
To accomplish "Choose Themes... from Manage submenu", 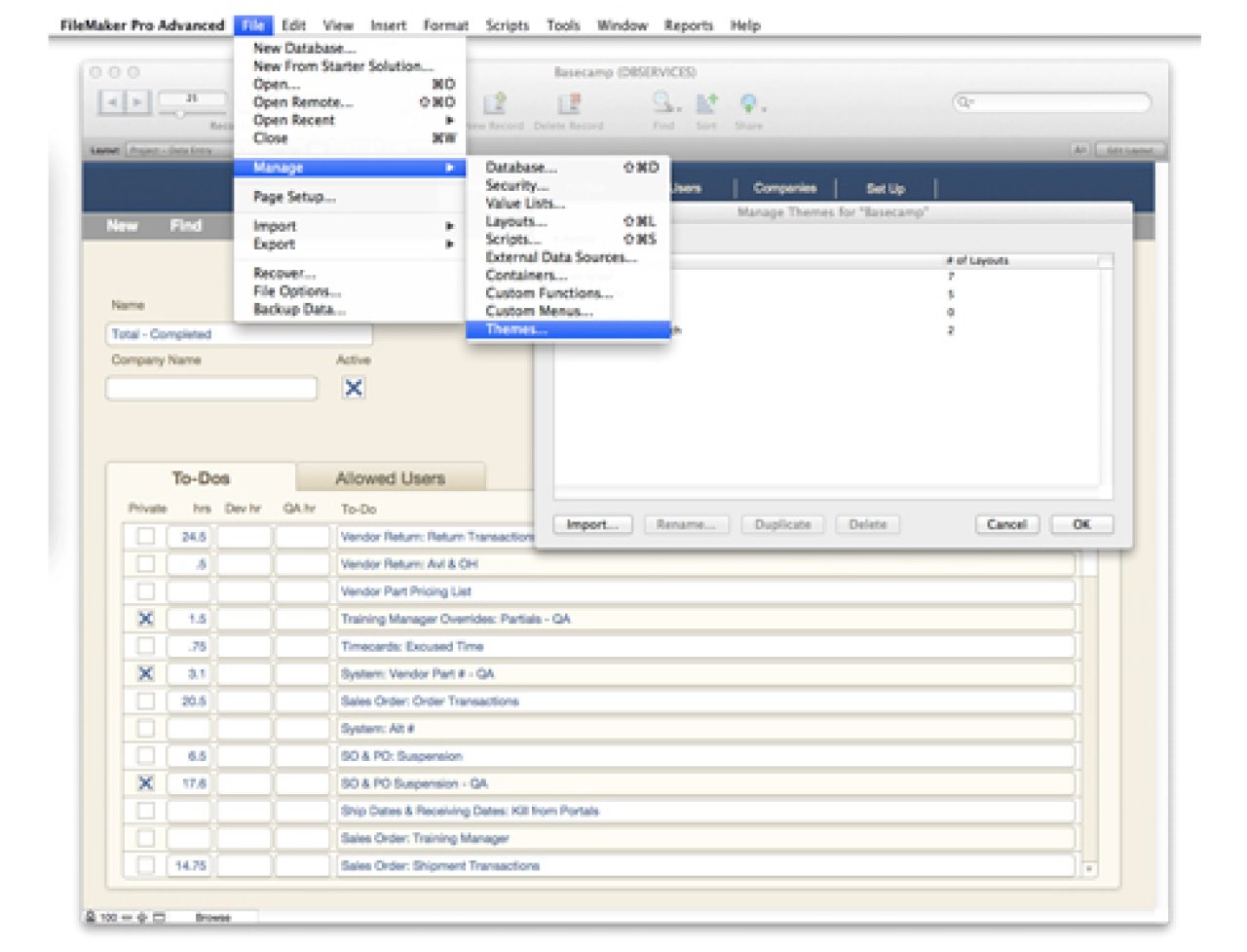I will [x=568, y=329].
